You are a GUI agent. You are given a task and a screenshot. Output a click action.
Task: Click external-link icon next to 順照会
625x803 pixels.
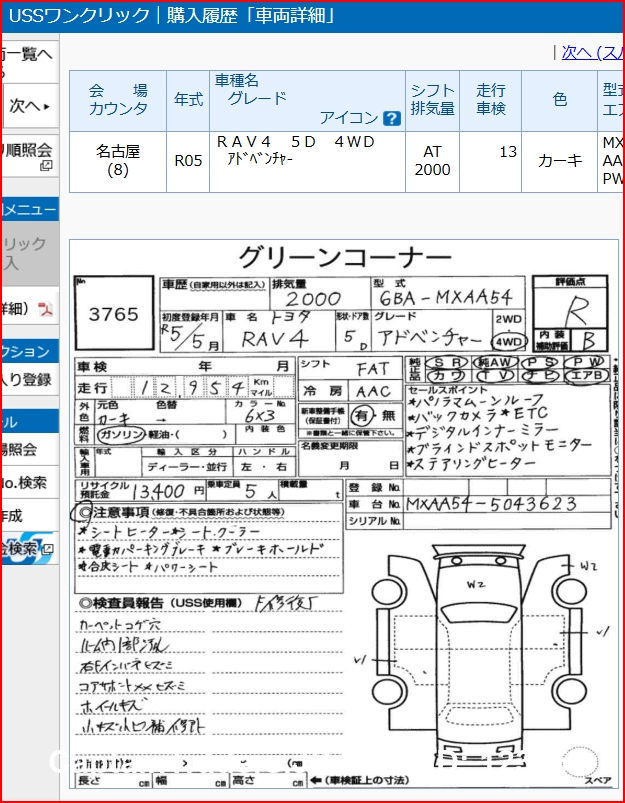tap(47, 165)
